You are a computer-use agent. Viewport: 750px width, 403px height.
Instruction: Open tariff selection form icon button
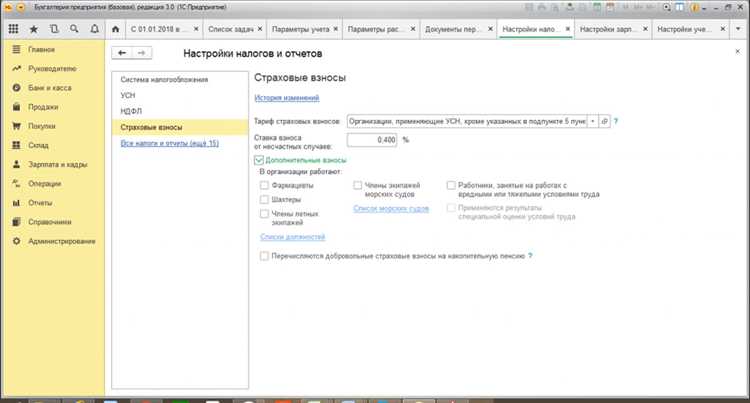(x=605, y=121)
